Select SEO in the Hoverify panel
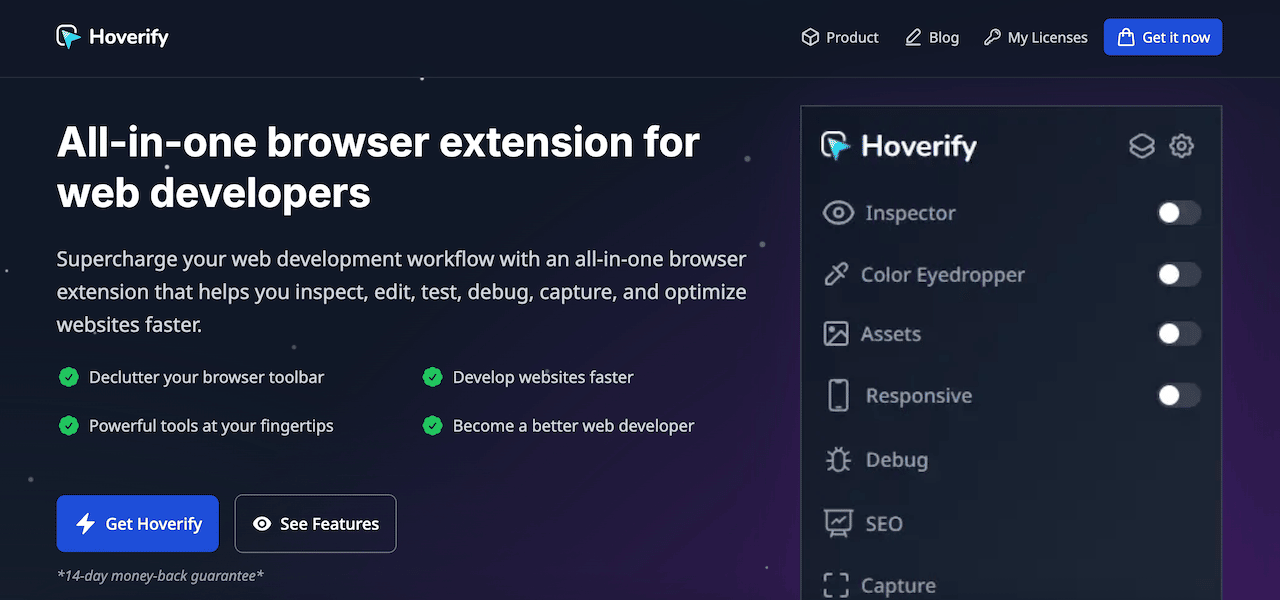This screenshot has height=600, width=1280. click(863, 523)
